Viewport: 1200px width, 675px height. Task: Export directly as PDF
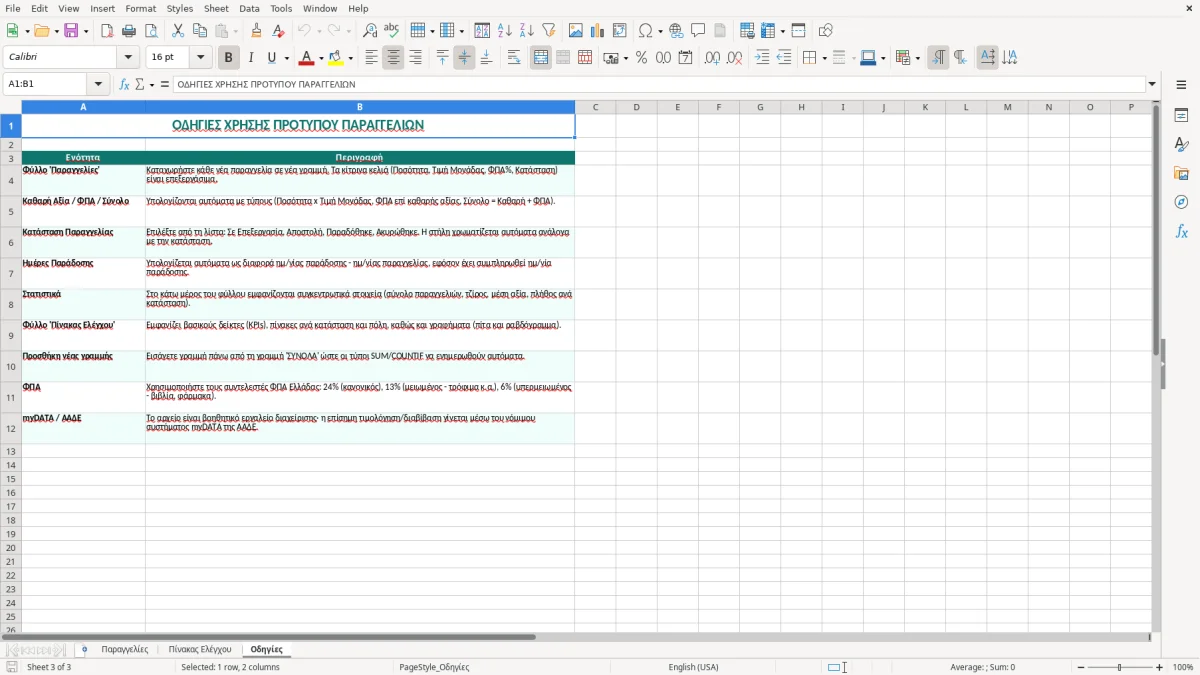click(107, 31)
